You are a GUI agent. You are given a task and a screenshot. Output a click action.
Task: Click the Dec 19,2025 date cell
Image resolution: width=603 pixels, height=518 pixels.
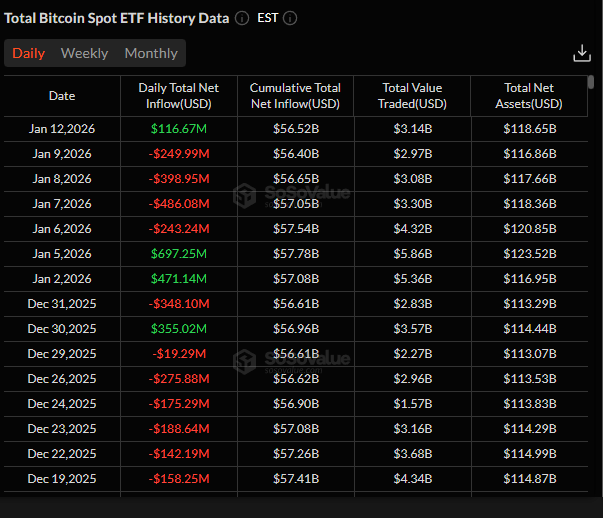[x=62, y=479]
